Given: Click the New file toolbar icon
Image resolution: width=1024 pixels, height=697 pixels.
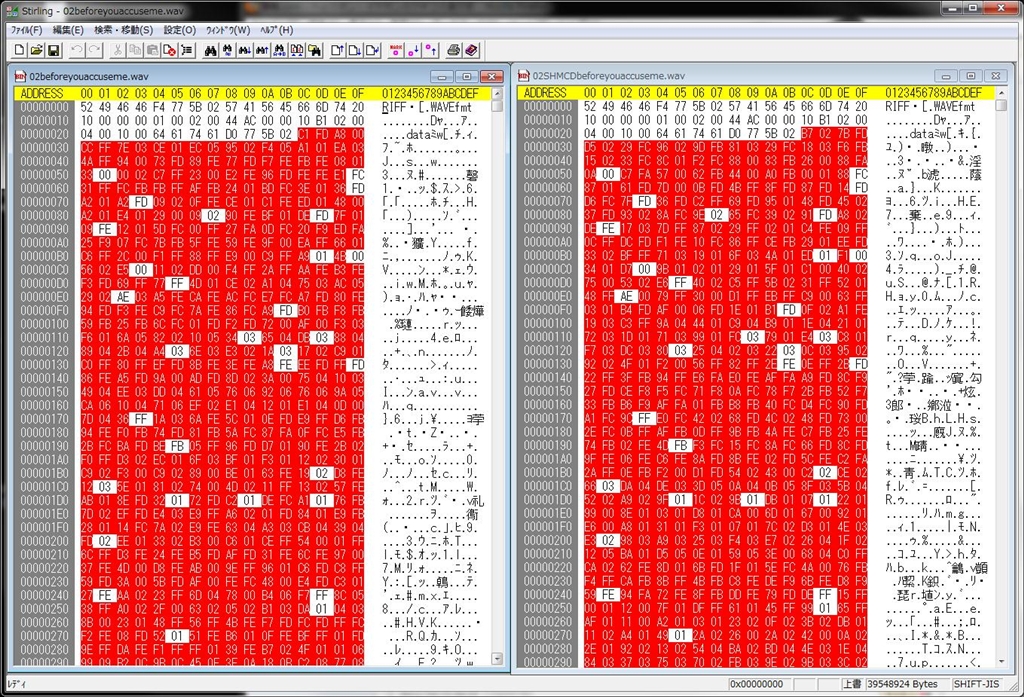Looking at the screenshot, I should point(17,50).
